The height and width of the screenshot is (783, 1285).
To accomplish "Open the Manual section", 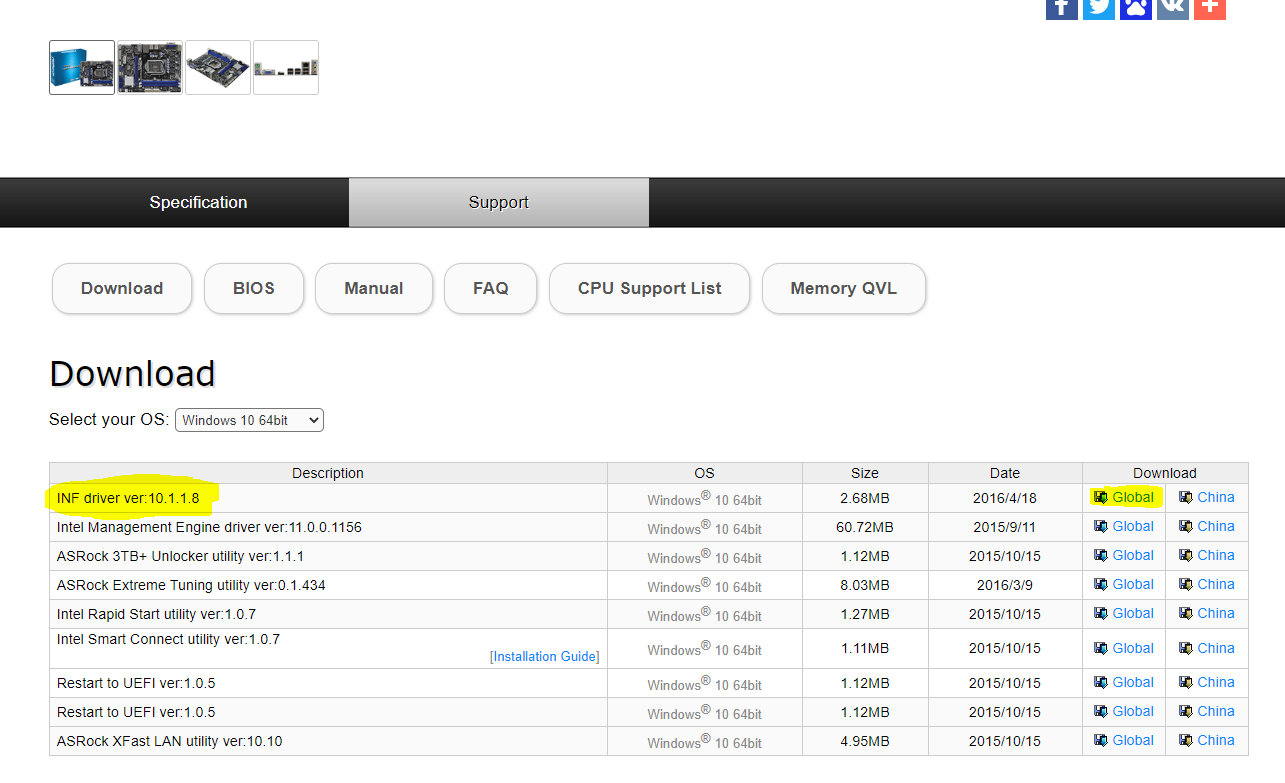I will 374,288.
